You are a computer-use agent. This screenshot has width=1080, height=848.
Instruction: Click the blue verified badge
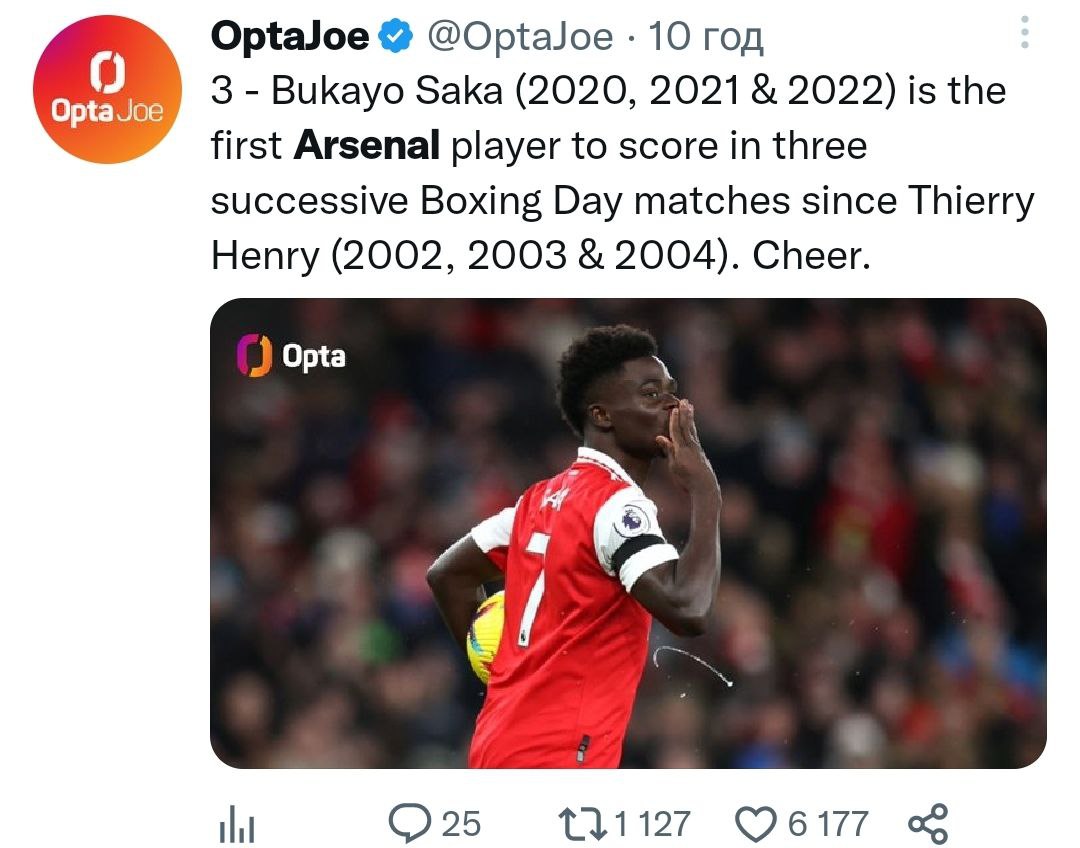pos(397,37)
